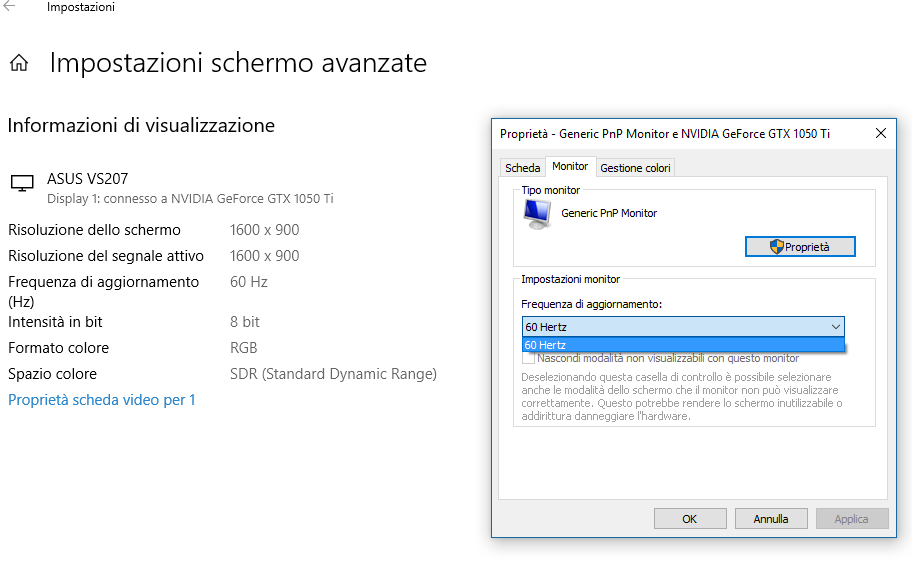Click the dialog title bar text
Screen dimensions: 912x565
(665, 134)
